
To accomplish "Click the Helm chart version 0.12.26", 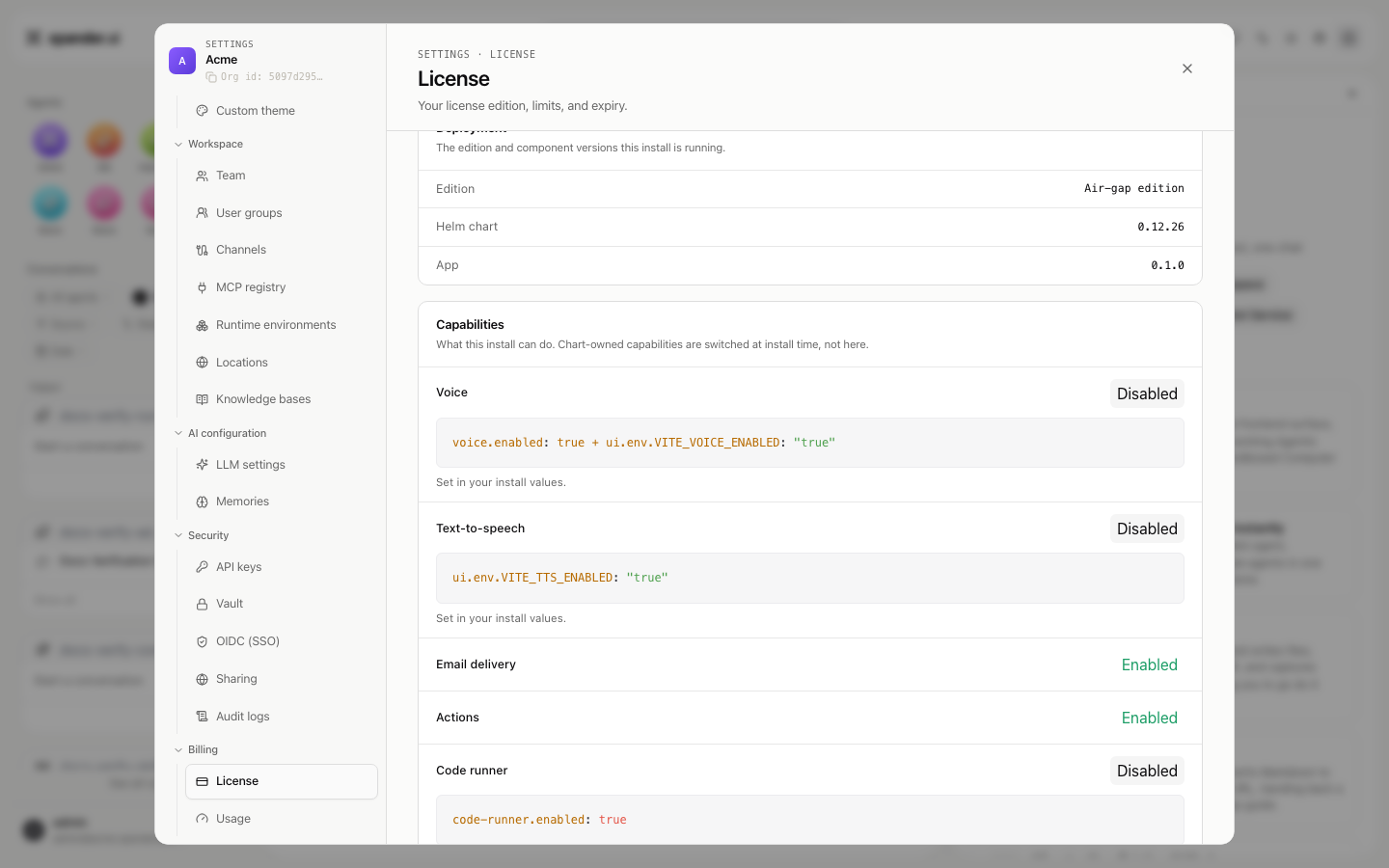I will pyautogui.click(x=1160, y=227).
